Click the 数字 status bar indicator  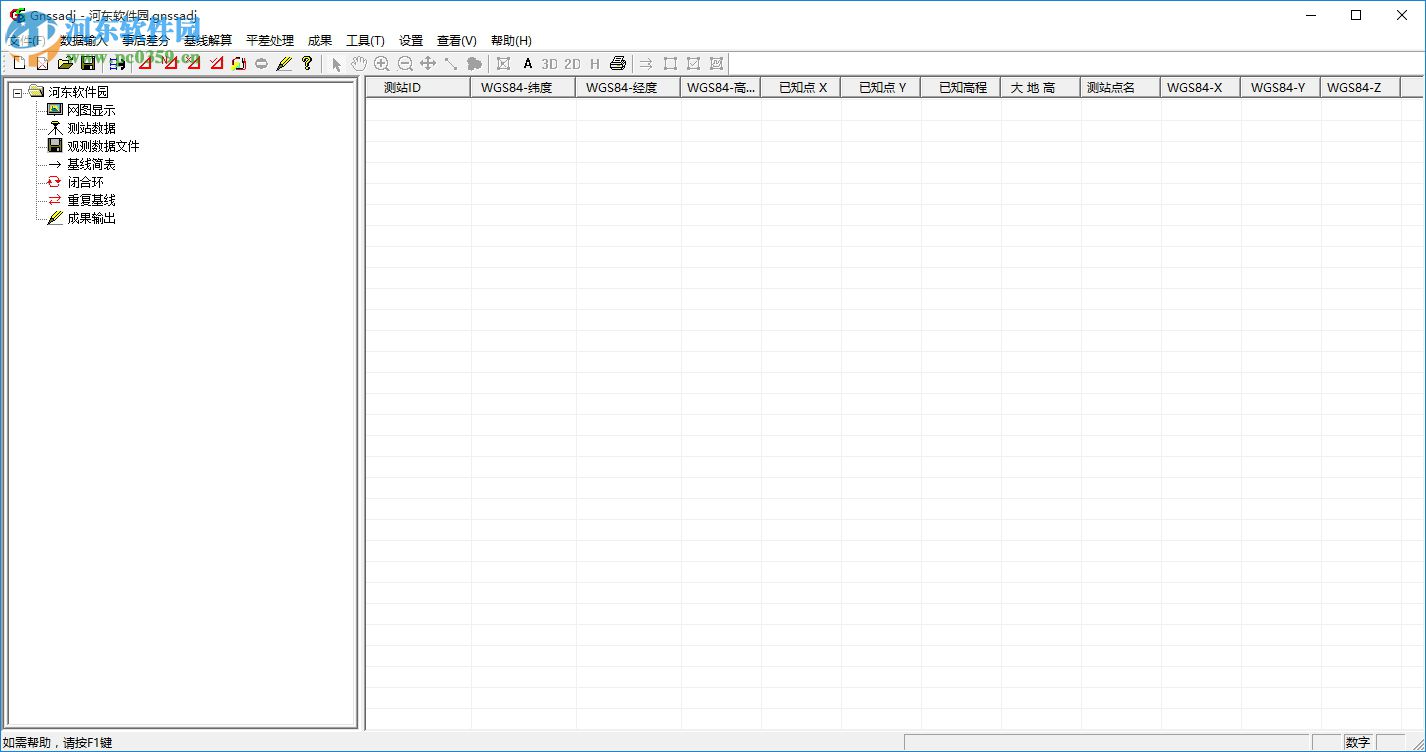tap(1358, 742)
